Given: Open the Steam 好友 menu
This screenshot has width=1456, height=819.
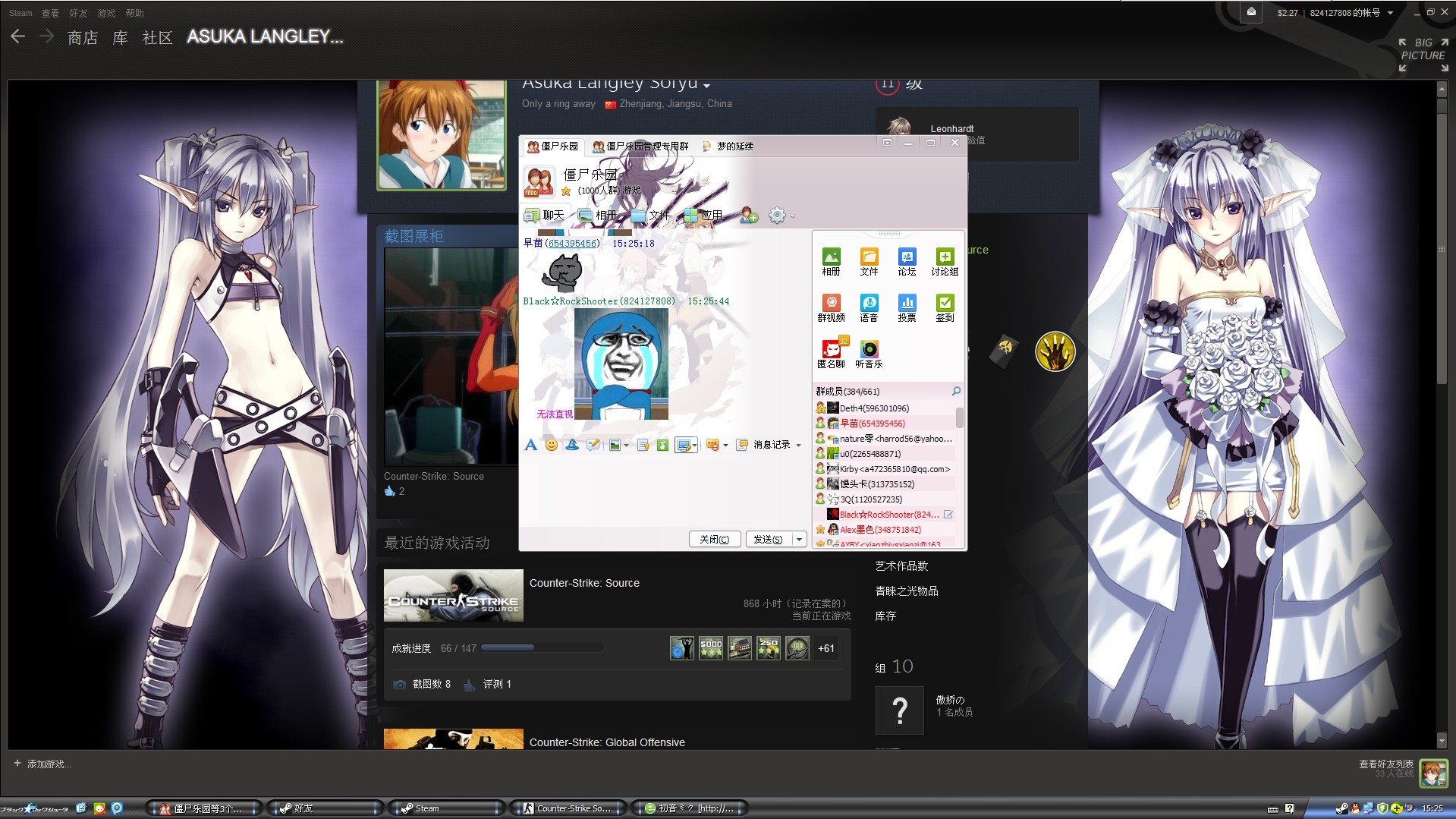Looking at the screenshot, I should [x=78, y=13].
